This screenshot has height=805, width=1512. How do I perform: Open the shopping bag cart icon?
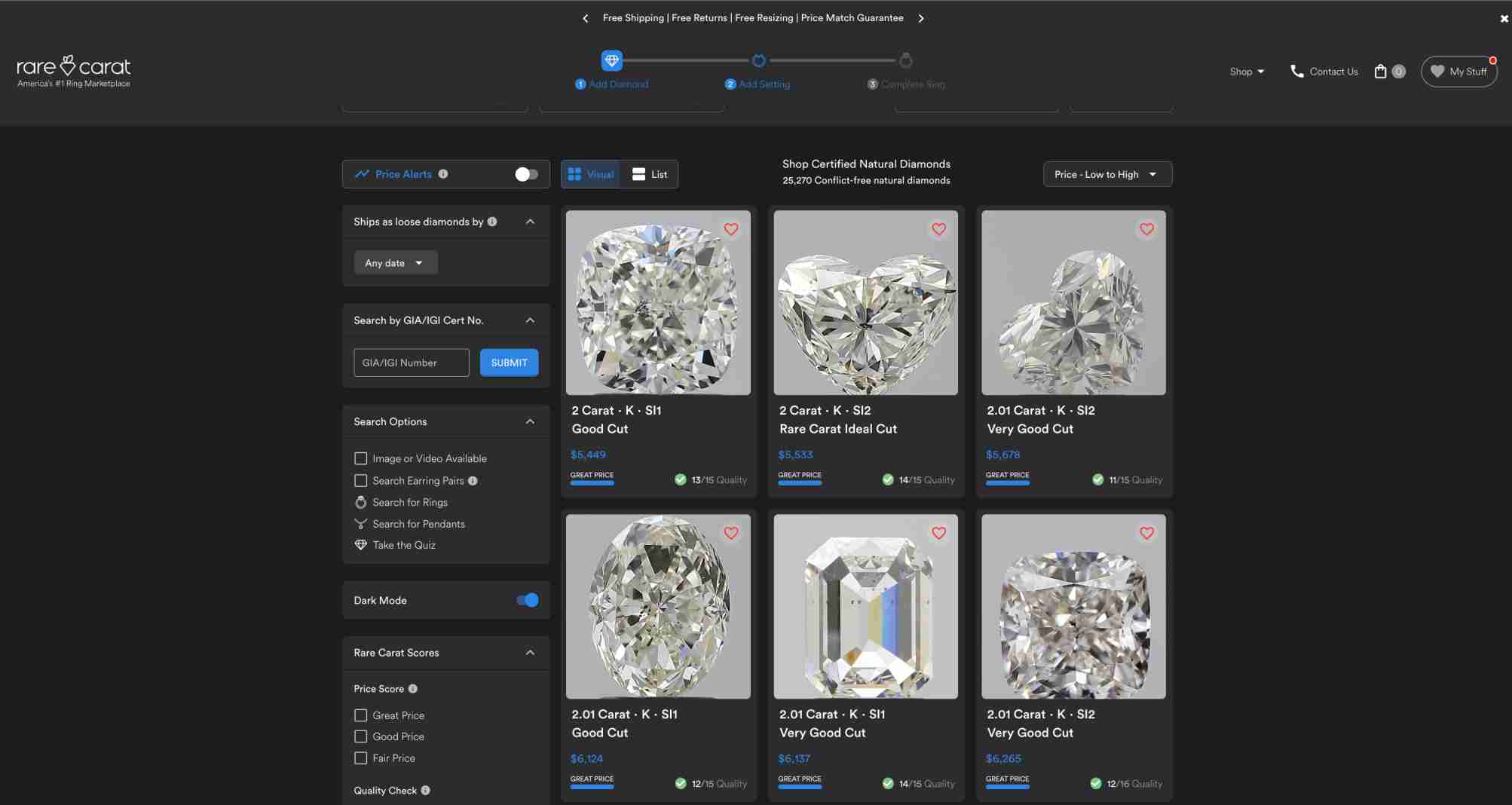[1380, 72]
